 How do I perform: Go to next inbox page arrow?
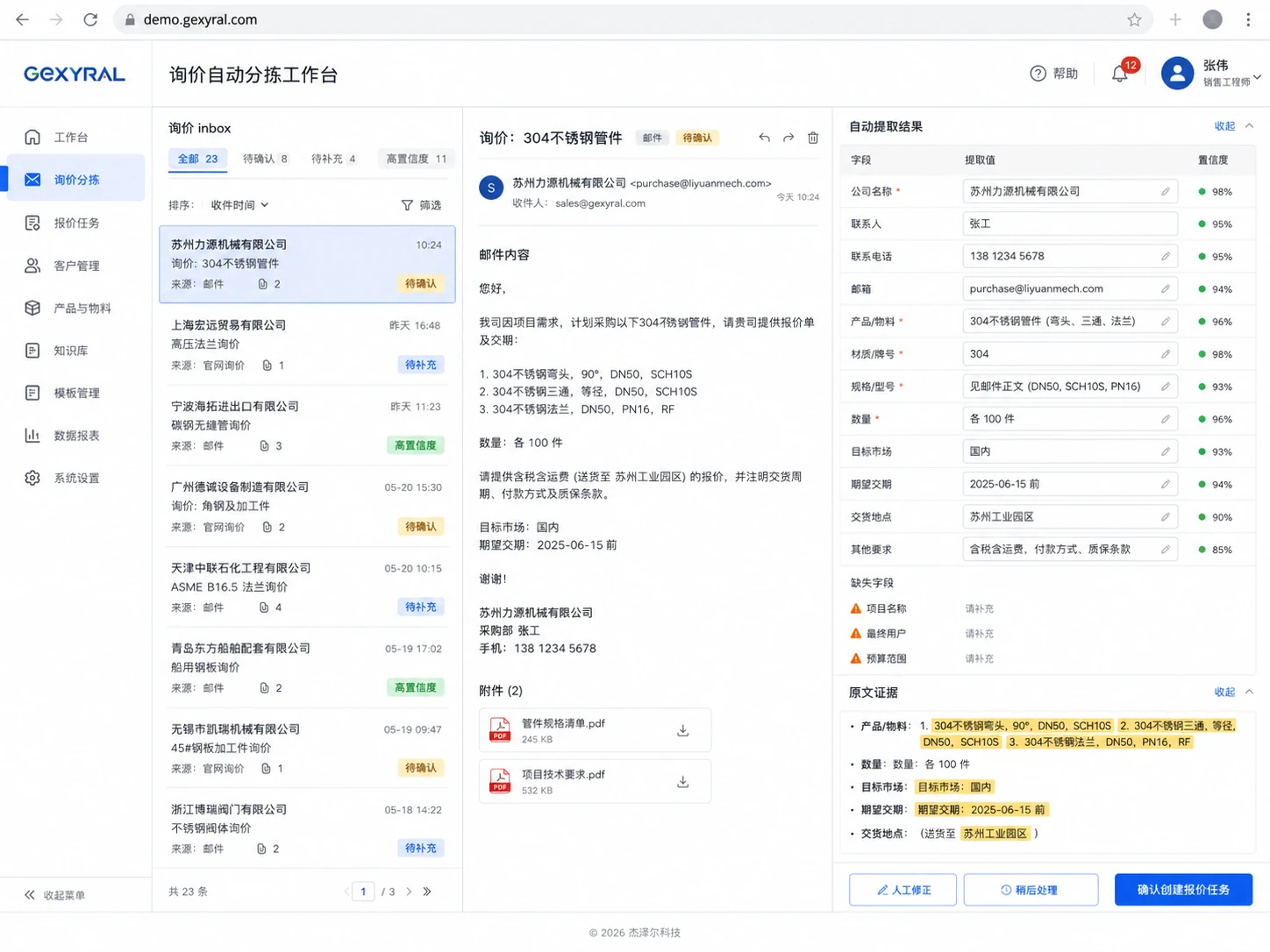[x=409, y=892]
